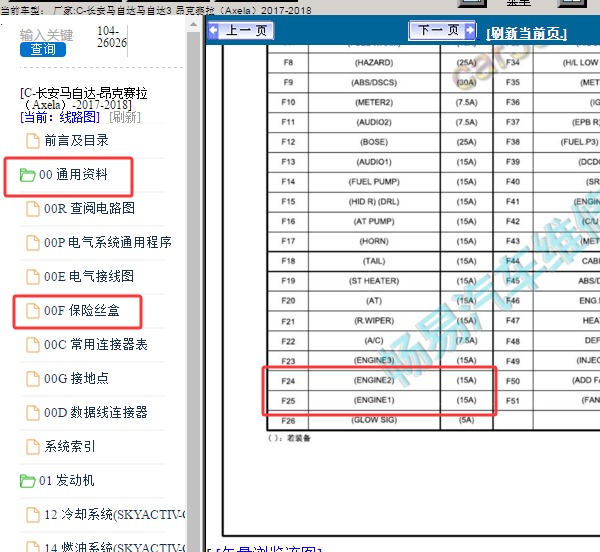Open 00E 电气接线图 page

point(89,276)
